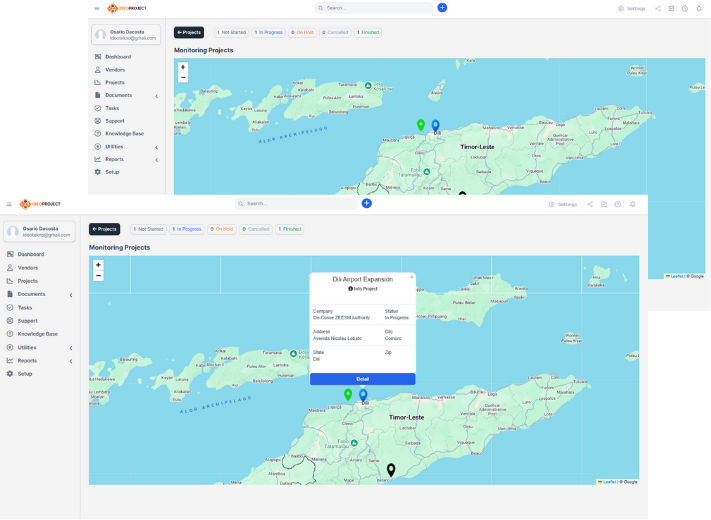Select the black project marker on the front map

click(391, 469)
